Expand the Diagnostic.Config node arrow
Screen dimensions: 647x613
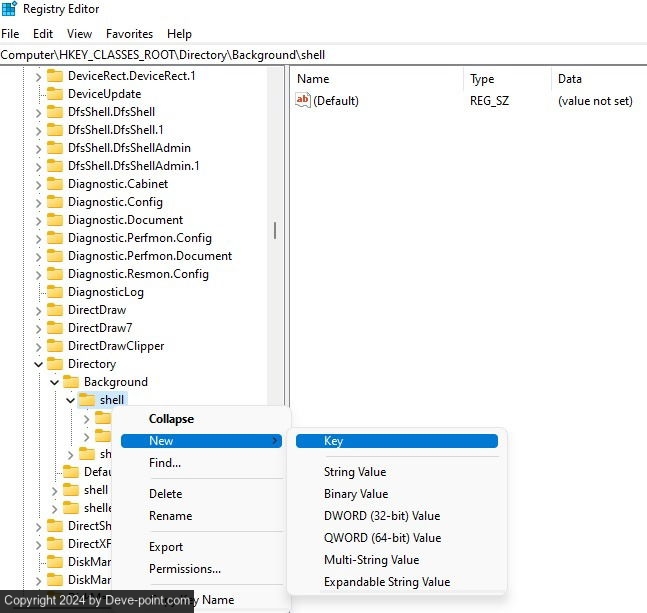[39, 202]
